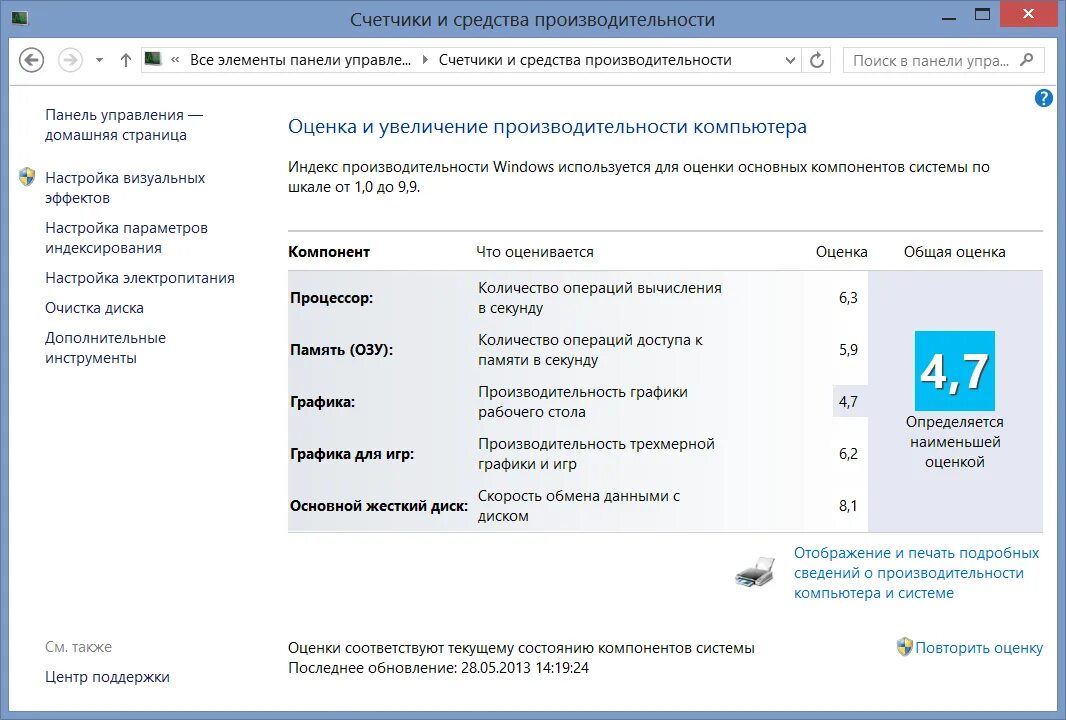The width and height of the screenshot is (1066, 720).
Task: Click the highlighted graphics score 4,7
Action: pos(848,402)
